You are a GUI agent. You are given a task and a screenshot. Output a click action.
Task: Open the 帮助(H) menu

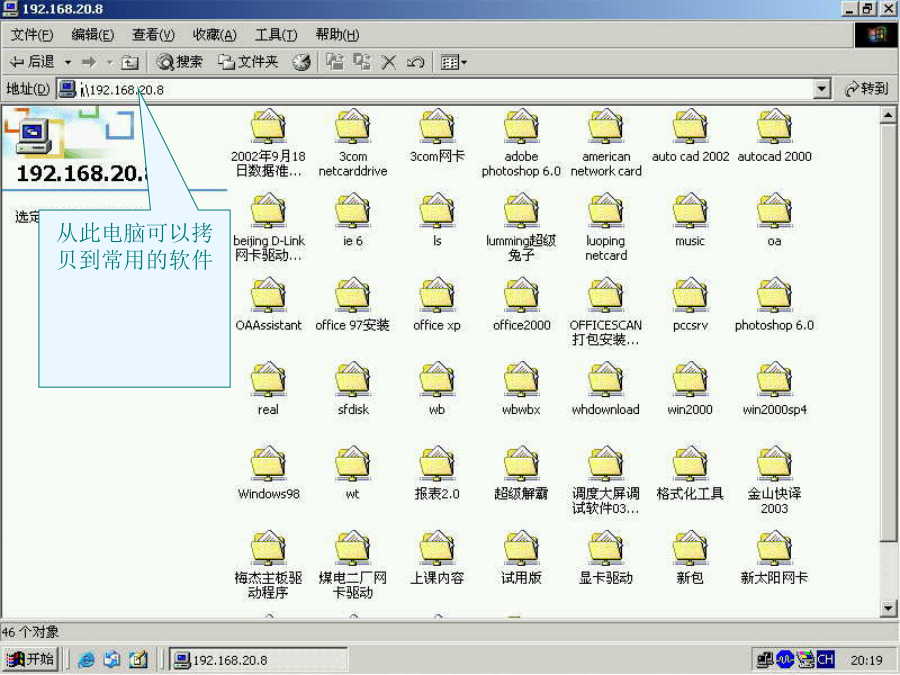pos(338,35)
